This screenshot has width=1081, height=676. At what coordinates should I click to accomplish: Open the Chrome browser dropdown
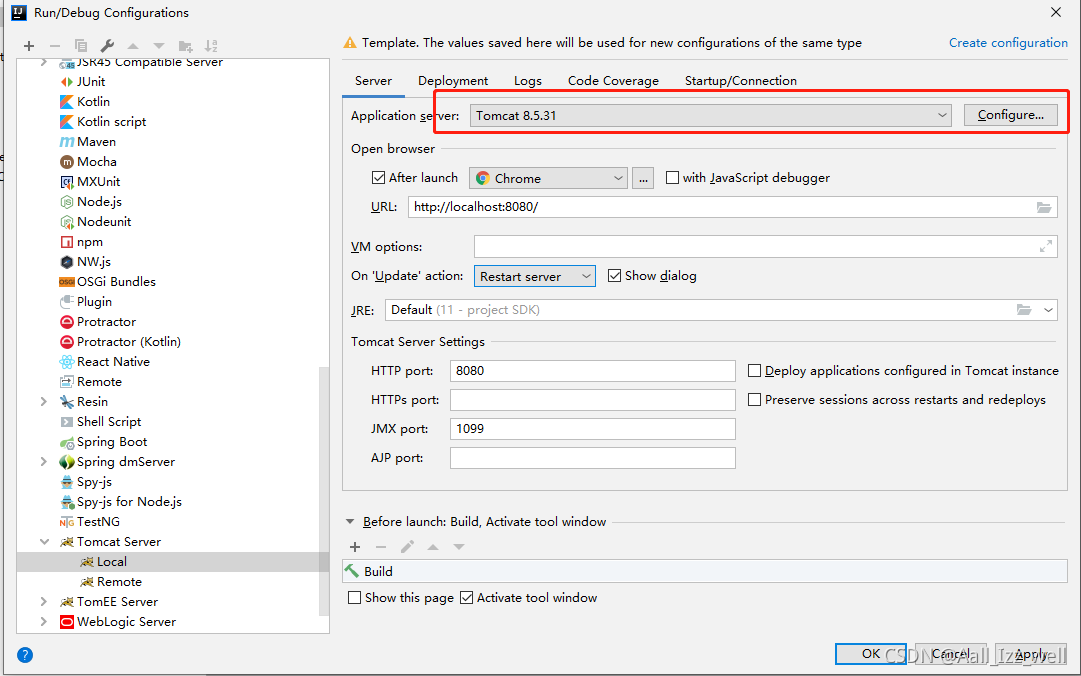point(548,178)
